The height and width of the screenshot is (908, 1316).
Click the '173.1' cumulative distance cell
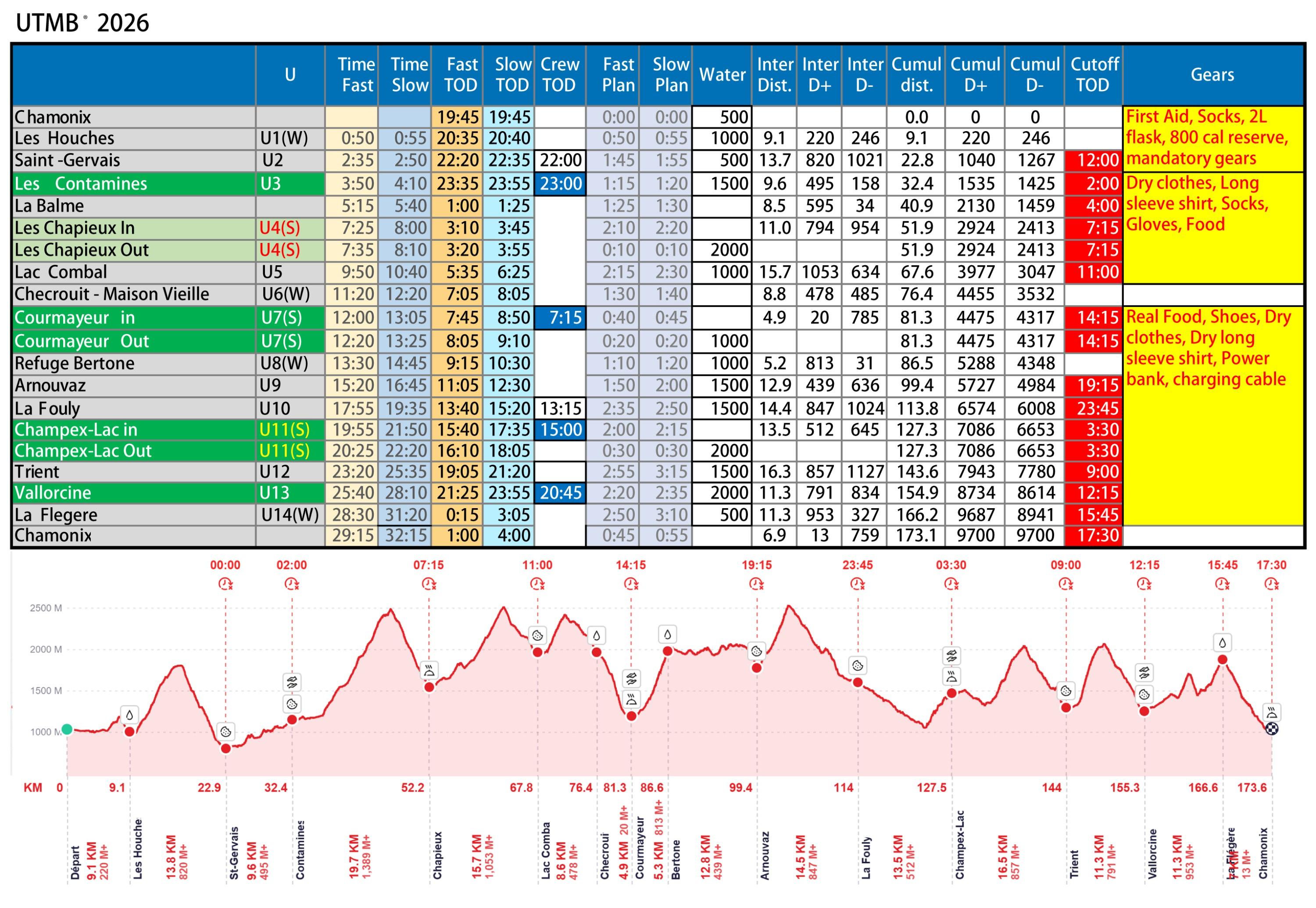click(x=916, y=535)
